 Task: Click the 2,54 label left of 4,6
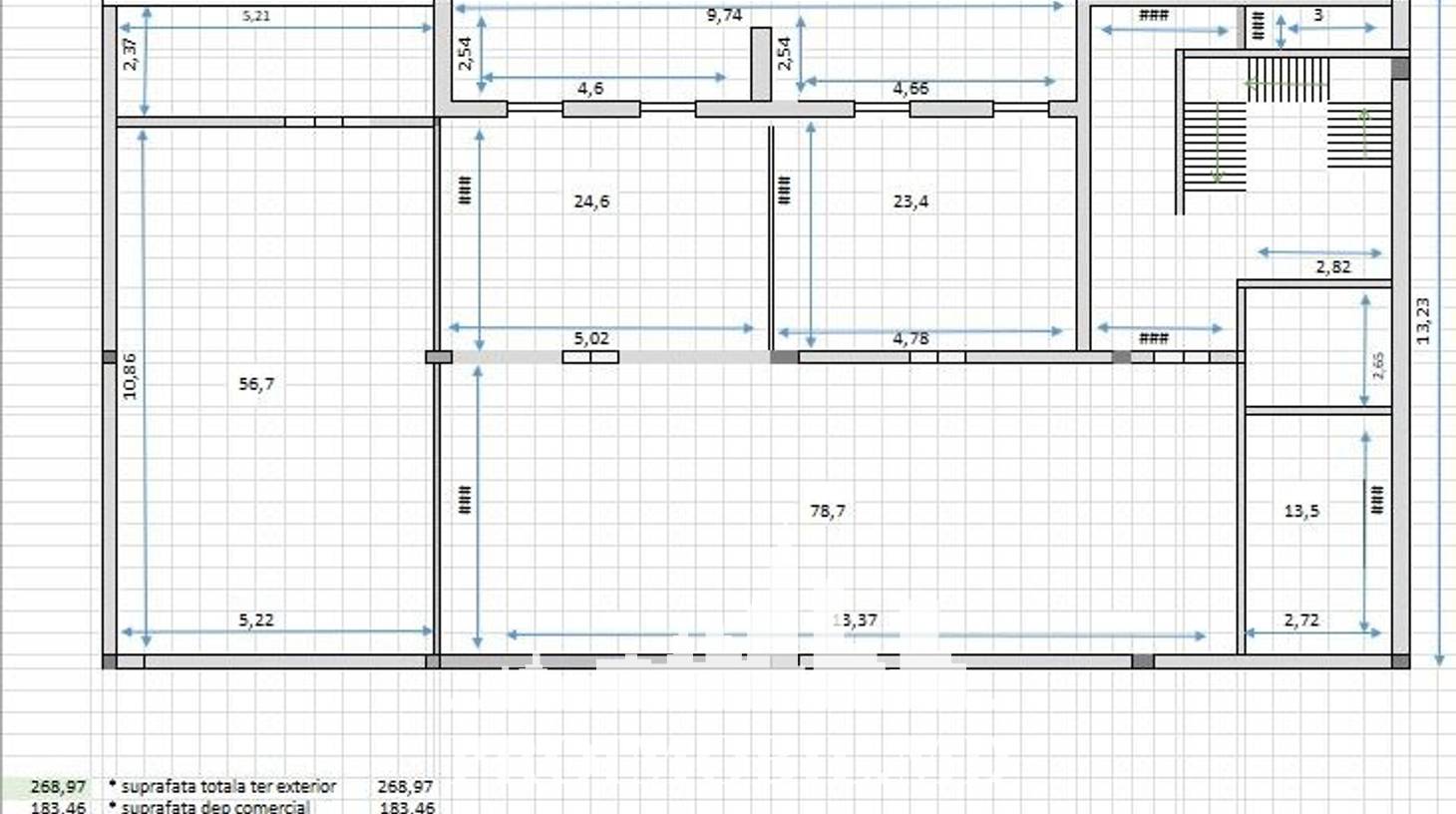[465, 54]
